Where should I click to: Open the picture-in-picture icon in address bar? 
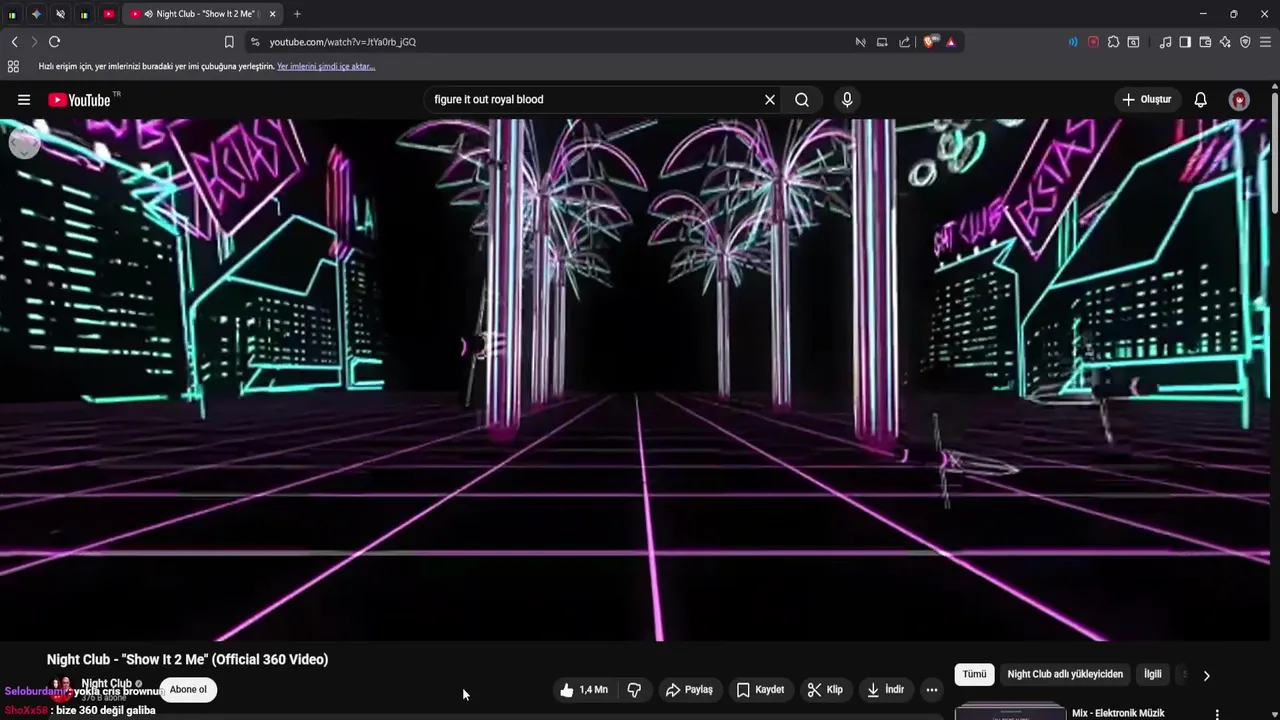[882, 42]
